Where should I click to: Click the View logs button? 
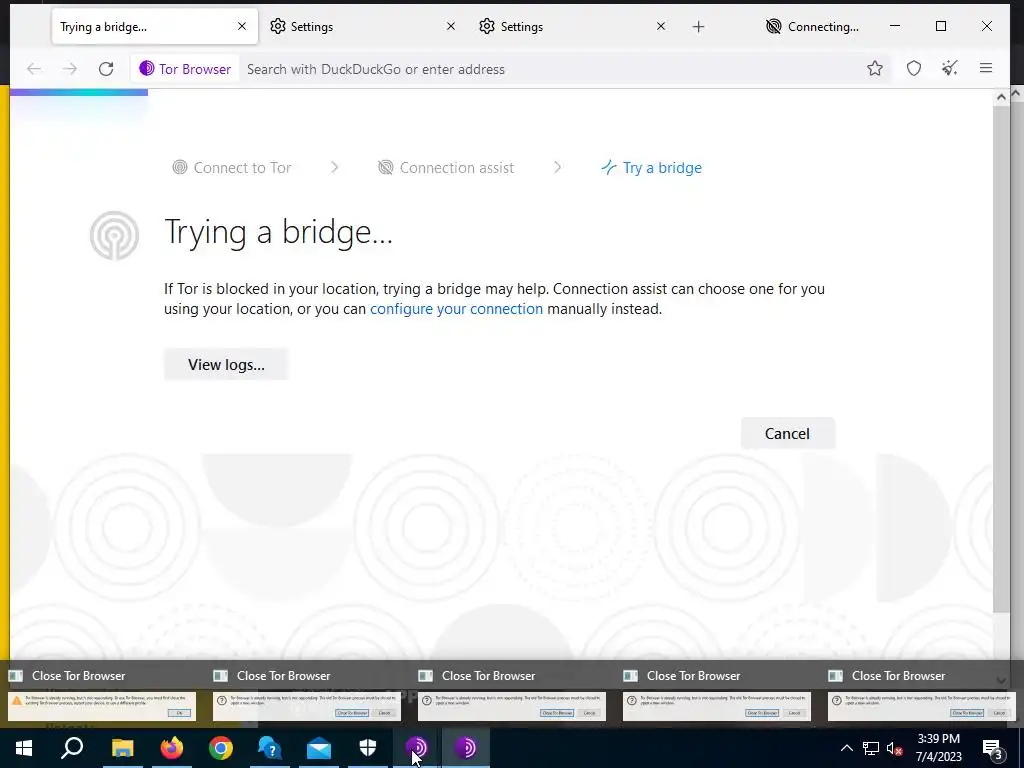[x=226, y=364]
